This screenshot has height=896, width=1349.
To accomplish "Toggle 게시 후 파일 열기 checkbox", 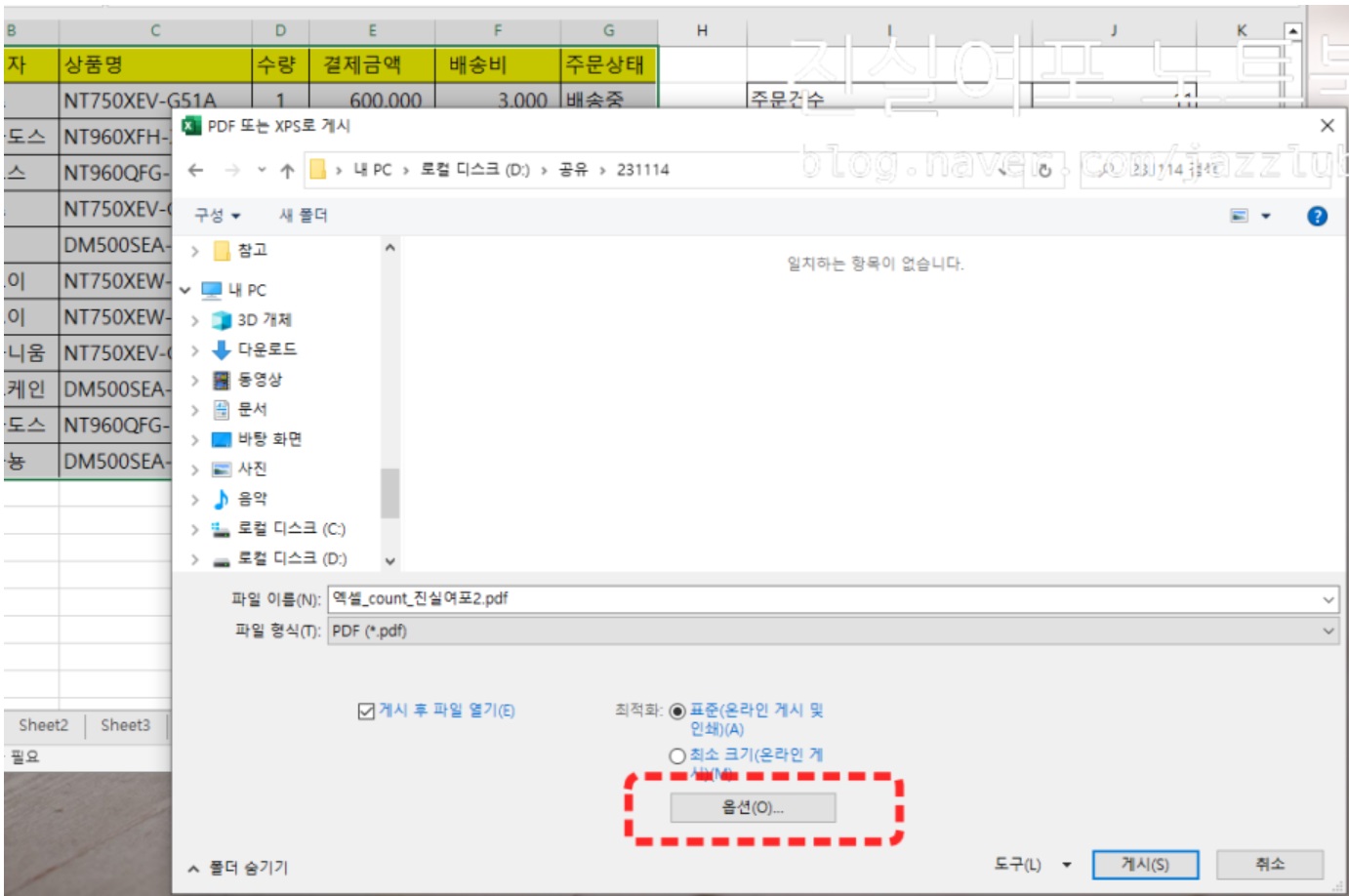I will click(x=366, y=711).
